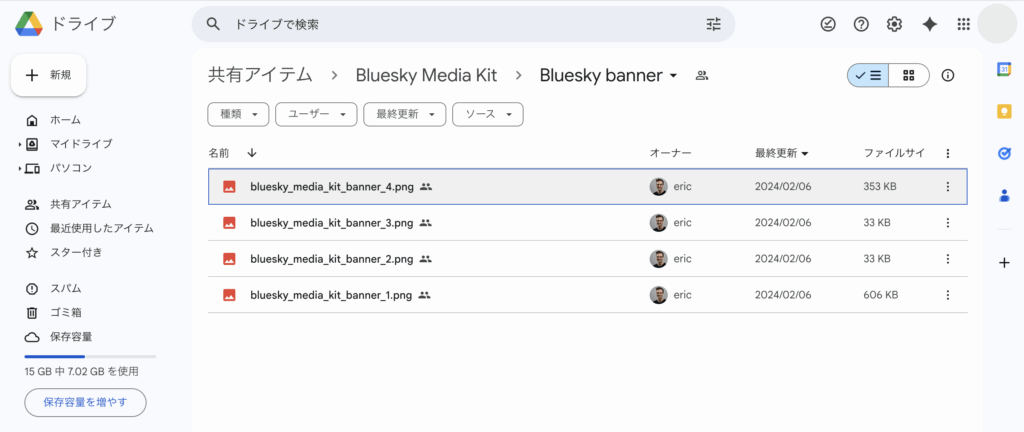Open Google Keep in side panel
The height and width of the screenshot is (432, 1024).
(x=1004, y=111)
